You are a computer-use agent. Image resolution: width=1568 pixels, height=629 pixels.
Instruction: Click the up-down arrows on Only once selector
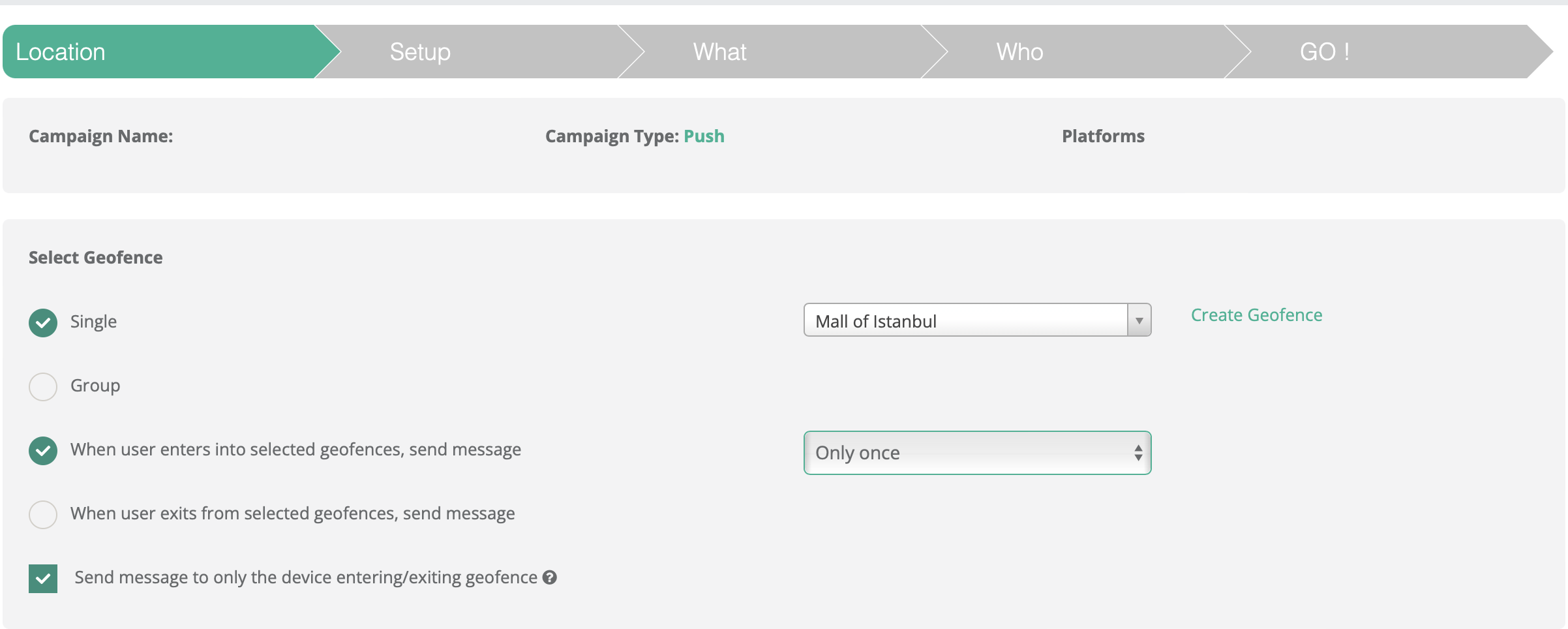tap(1138, 453)
